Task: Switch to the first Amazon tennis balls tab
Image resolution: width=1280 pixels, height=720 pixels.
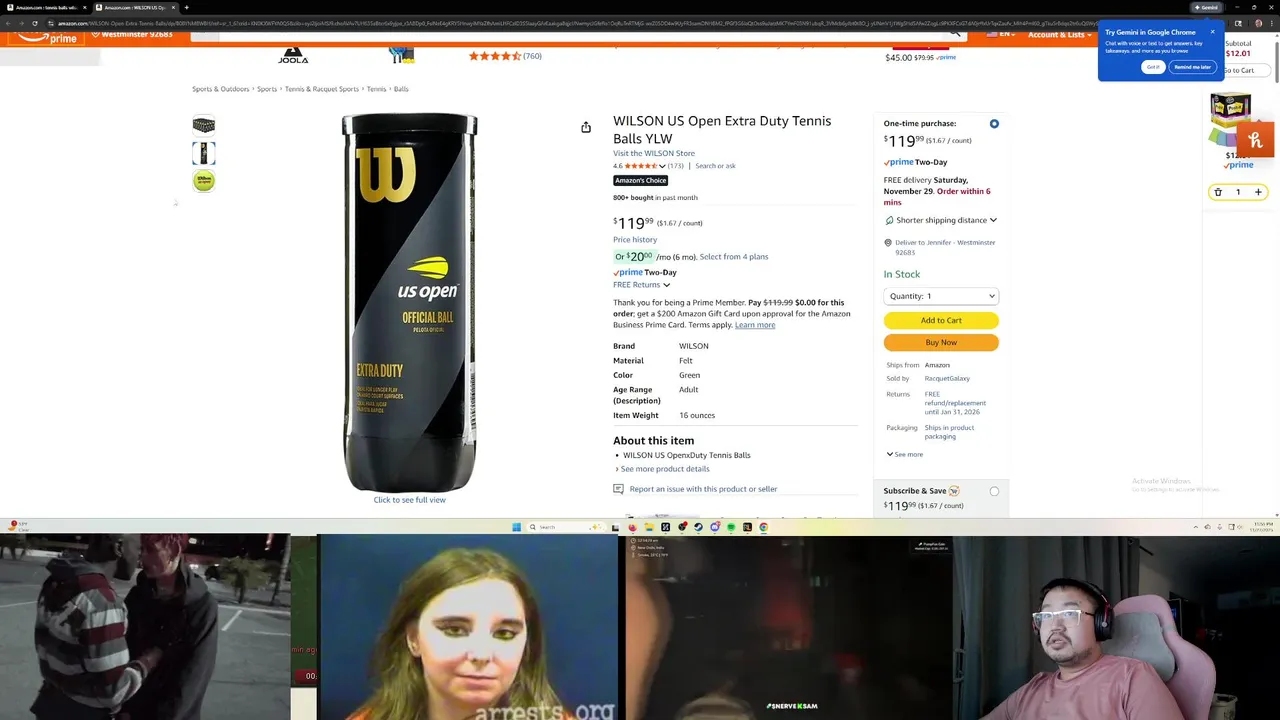Action: click(46, 7)
